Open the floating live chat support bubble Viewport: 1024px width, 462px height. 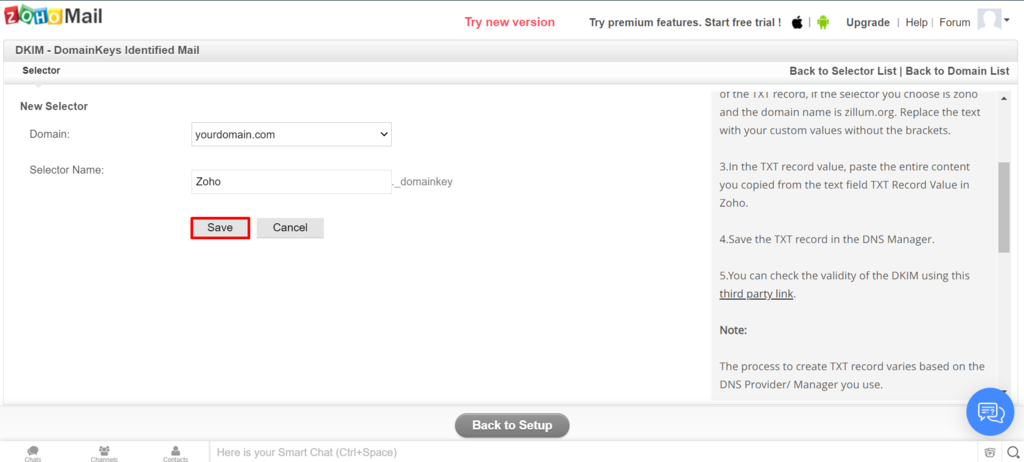990,411
